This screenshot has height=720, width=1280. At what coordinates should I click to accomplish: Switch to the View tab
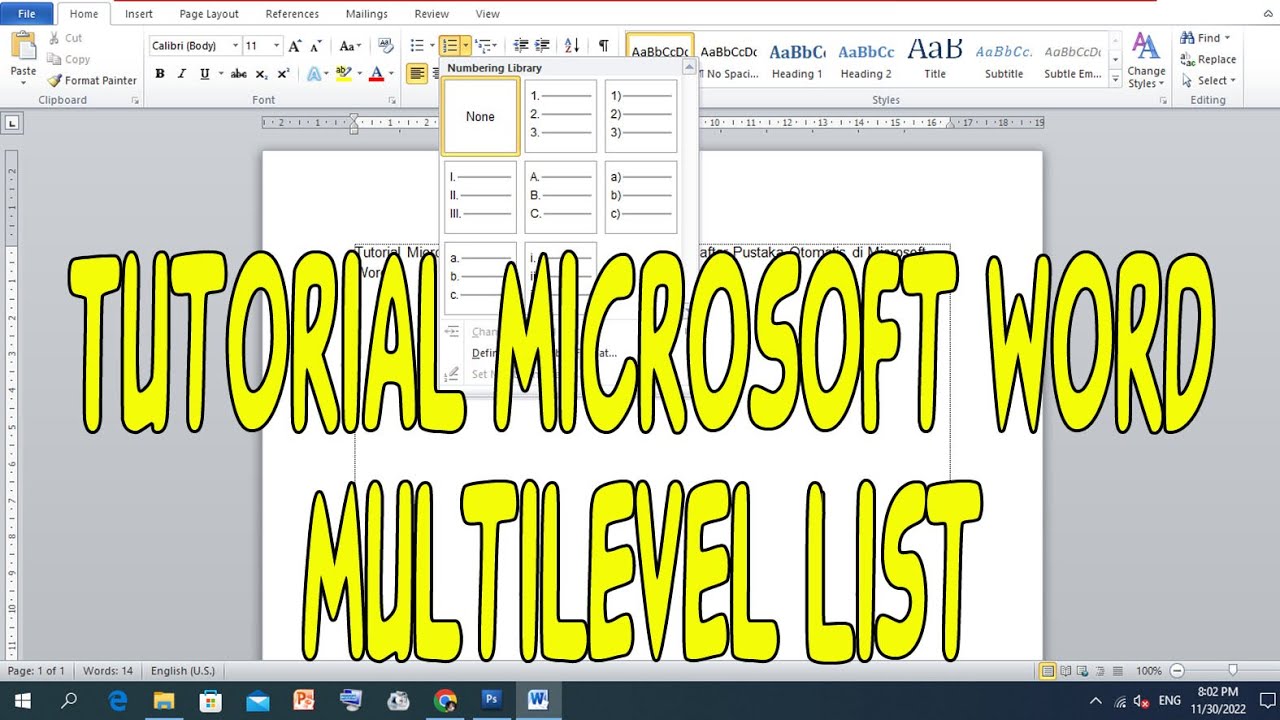[x=487, y=14]
